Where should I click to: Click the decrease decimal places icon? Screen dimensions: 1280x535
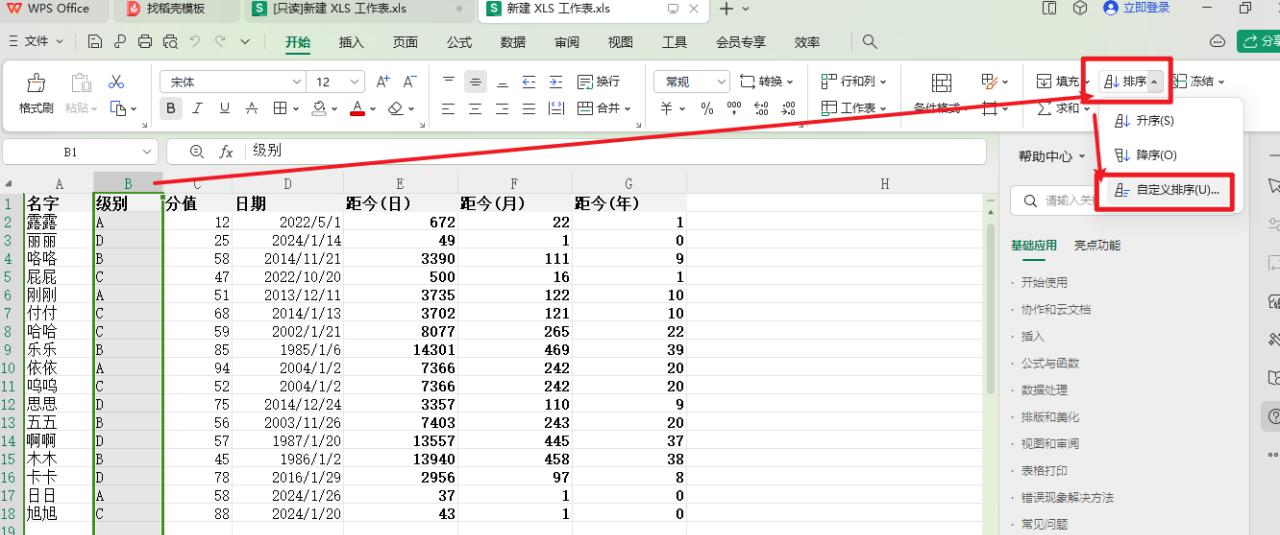788,108
